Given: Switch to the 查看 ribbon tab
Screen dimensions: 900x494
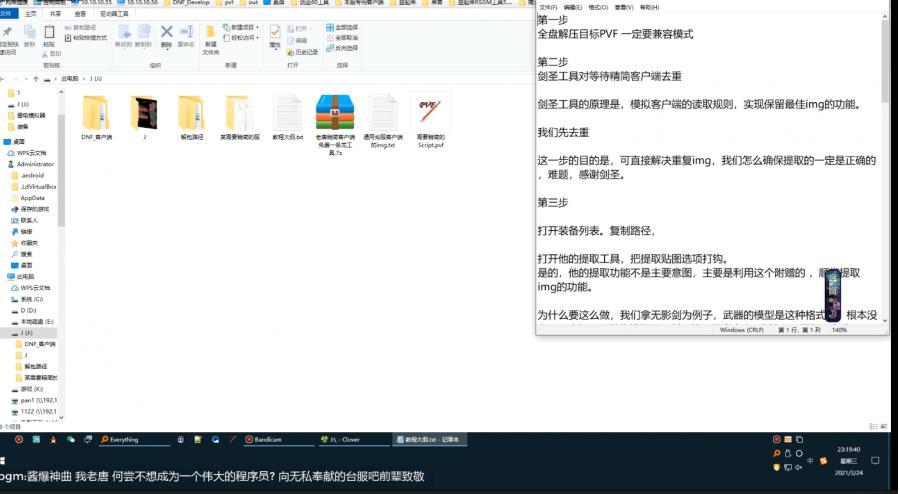Looking at the screenshot, I should [x=80, y=13].
